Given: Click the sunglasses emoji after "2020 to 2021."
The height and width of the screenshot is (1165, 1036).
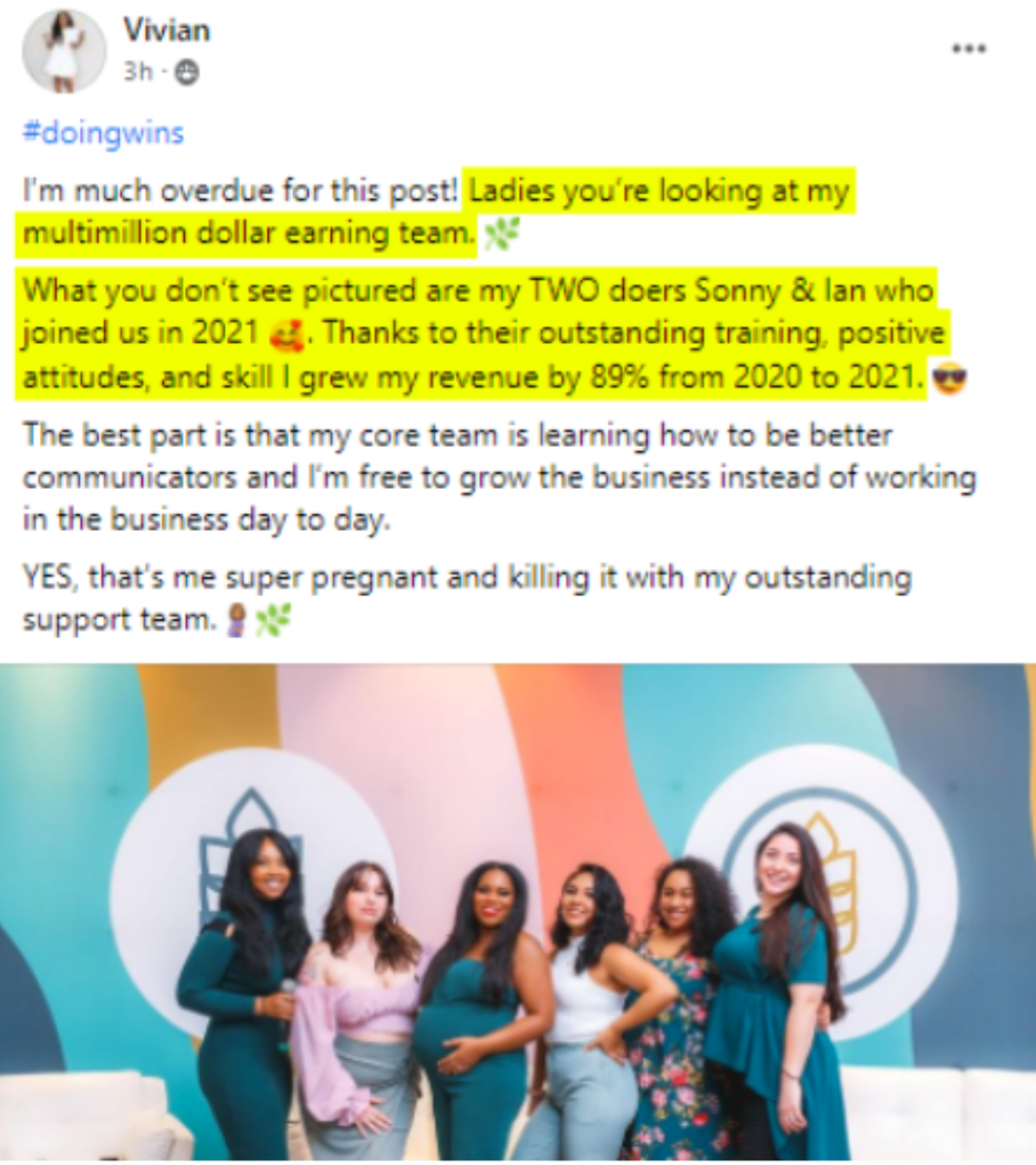Looking at the screenshot, I should click(x=949, y=379).
